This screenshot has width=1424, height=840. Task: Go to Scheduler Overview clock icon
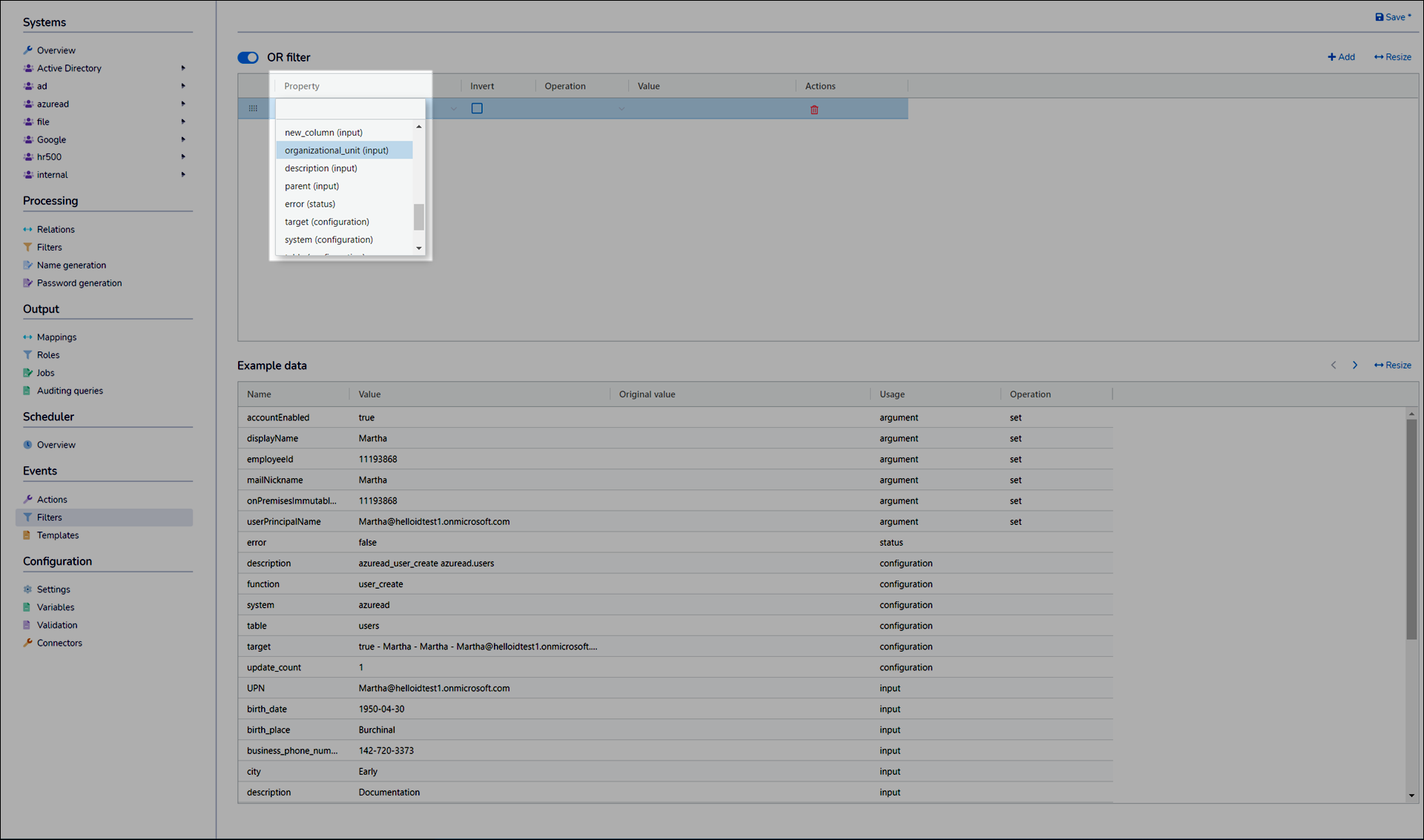pos(28,445)
